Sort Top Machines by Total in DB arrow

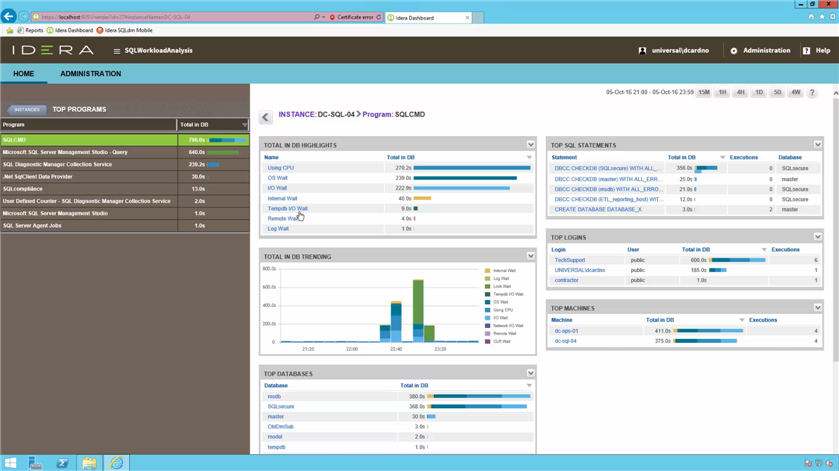742,320
